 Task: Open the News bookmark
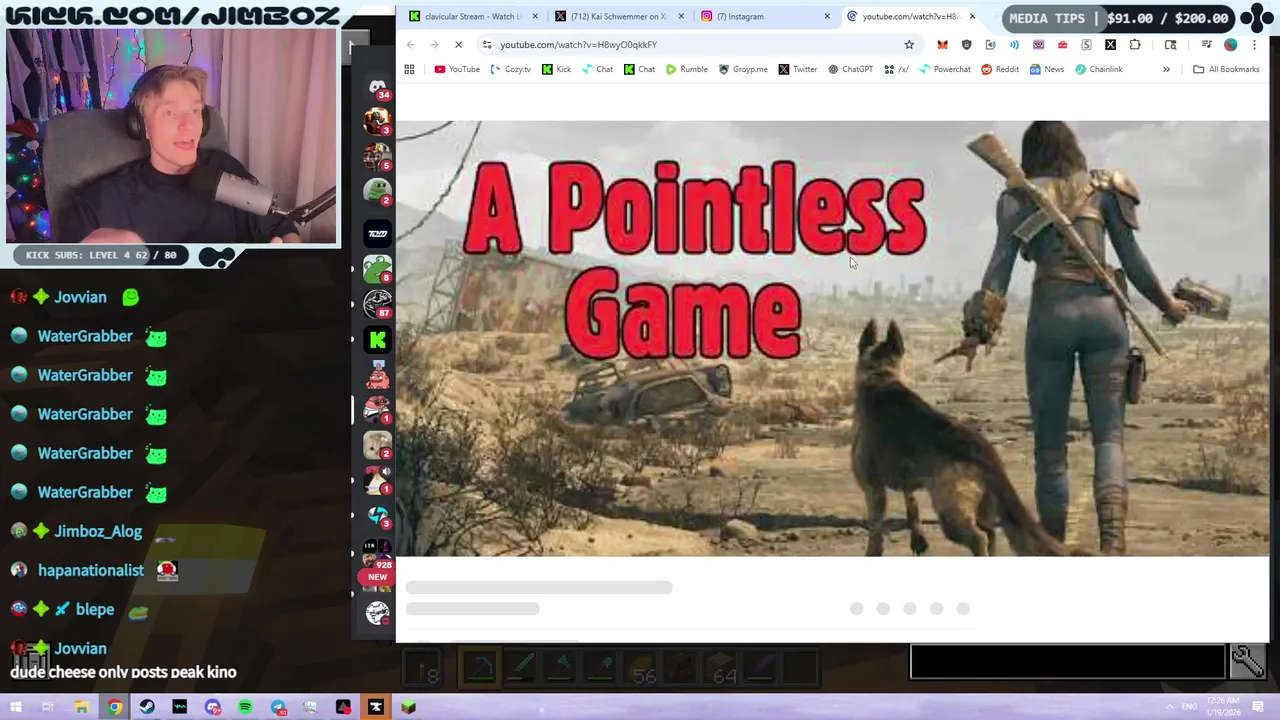pos(1047,69)
